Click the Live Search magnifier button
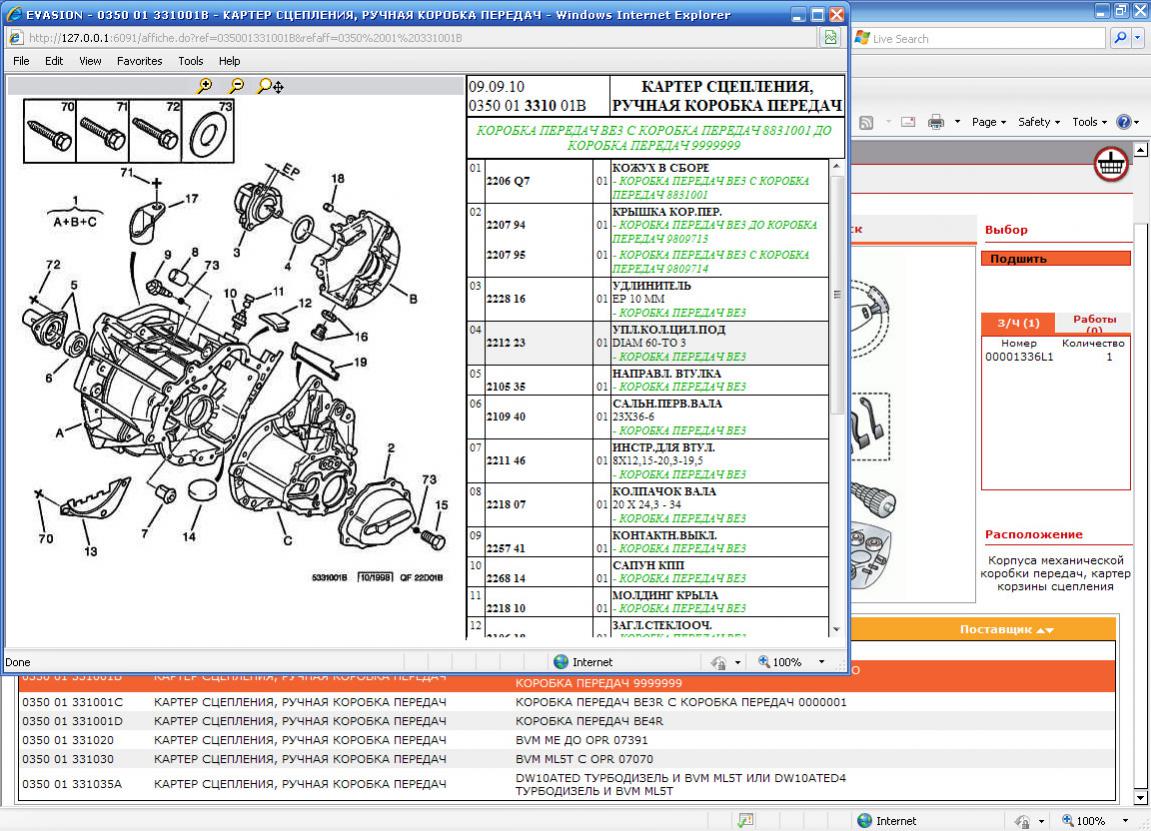The image size is (1151, 831). (x=1119, y=38)
